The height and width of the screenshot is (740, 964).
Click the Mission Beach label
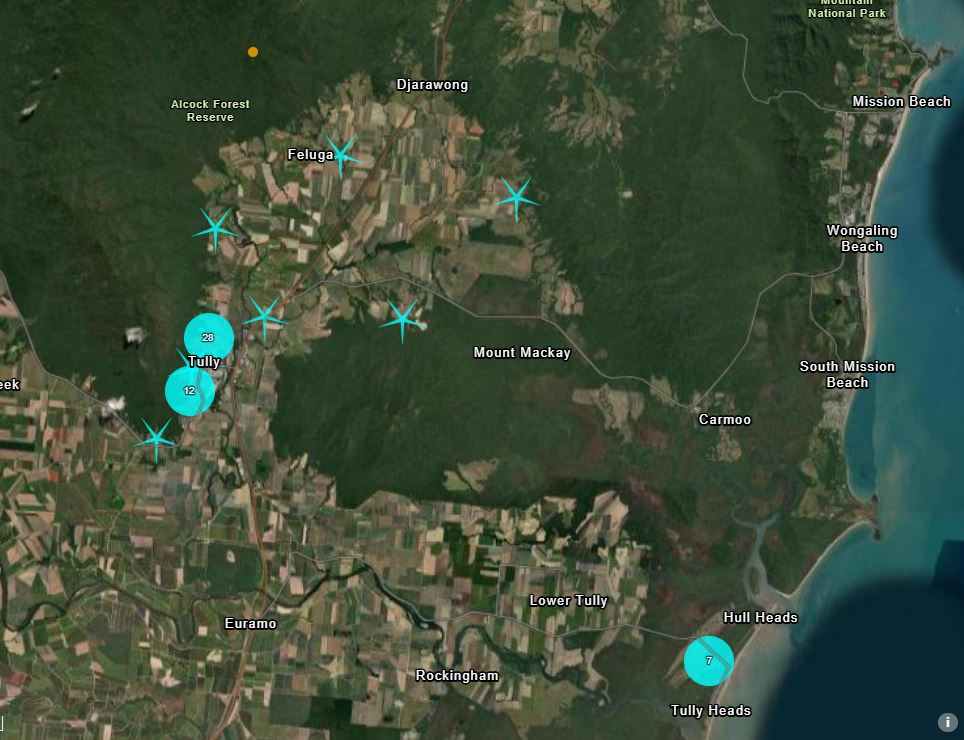(x=901, y=101)
